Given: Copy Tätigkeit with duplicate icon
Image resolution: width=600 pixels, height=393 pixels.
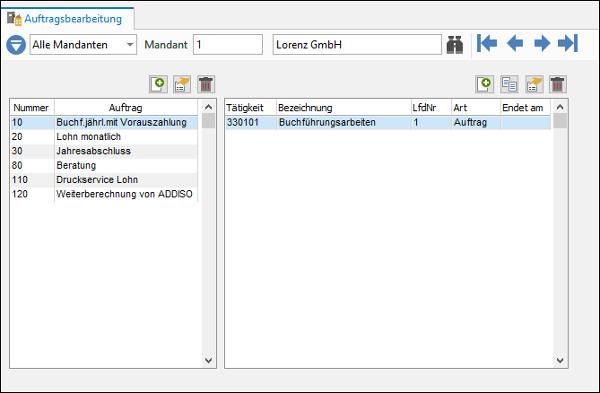Looking at the screenshot, I should point(509,84).
